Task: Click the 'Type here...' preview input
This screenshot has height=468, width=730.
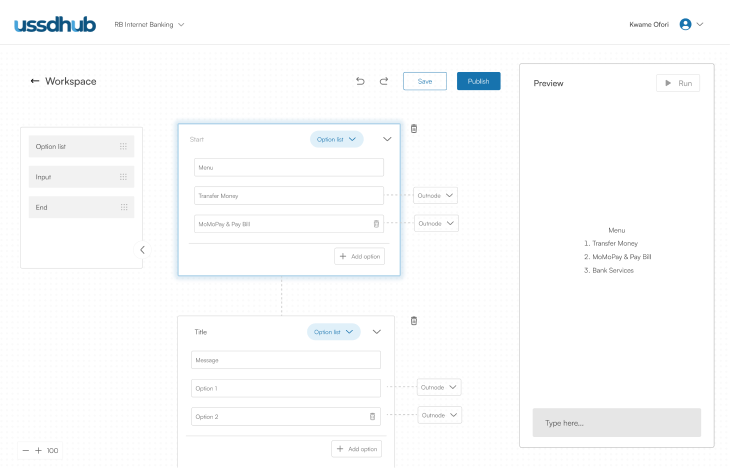Action: coord(616,423)
